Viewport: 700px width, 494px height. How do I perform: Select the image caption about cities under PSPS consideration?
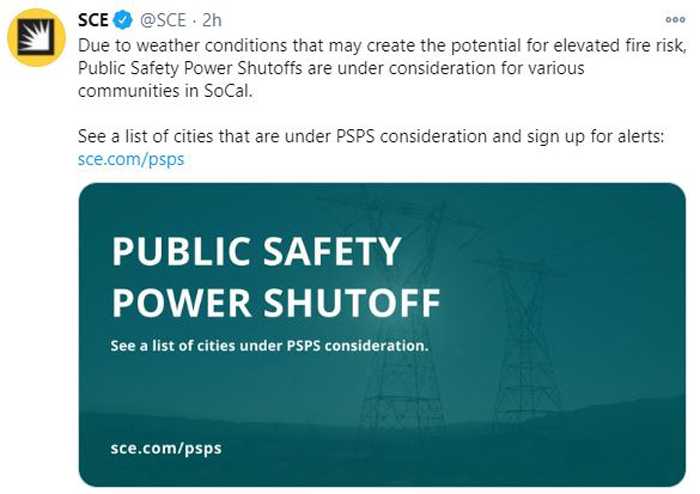click(x=269, y=345)
